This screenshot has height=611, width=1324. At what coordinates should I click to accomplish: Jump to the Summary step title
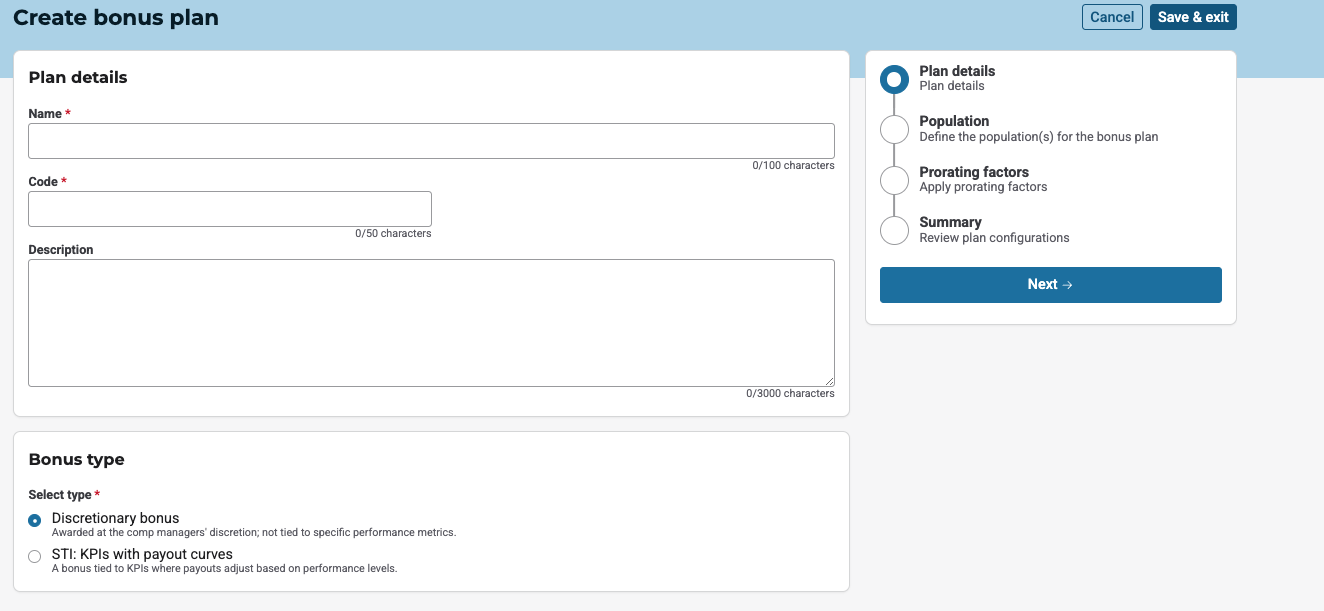point(950,222)
